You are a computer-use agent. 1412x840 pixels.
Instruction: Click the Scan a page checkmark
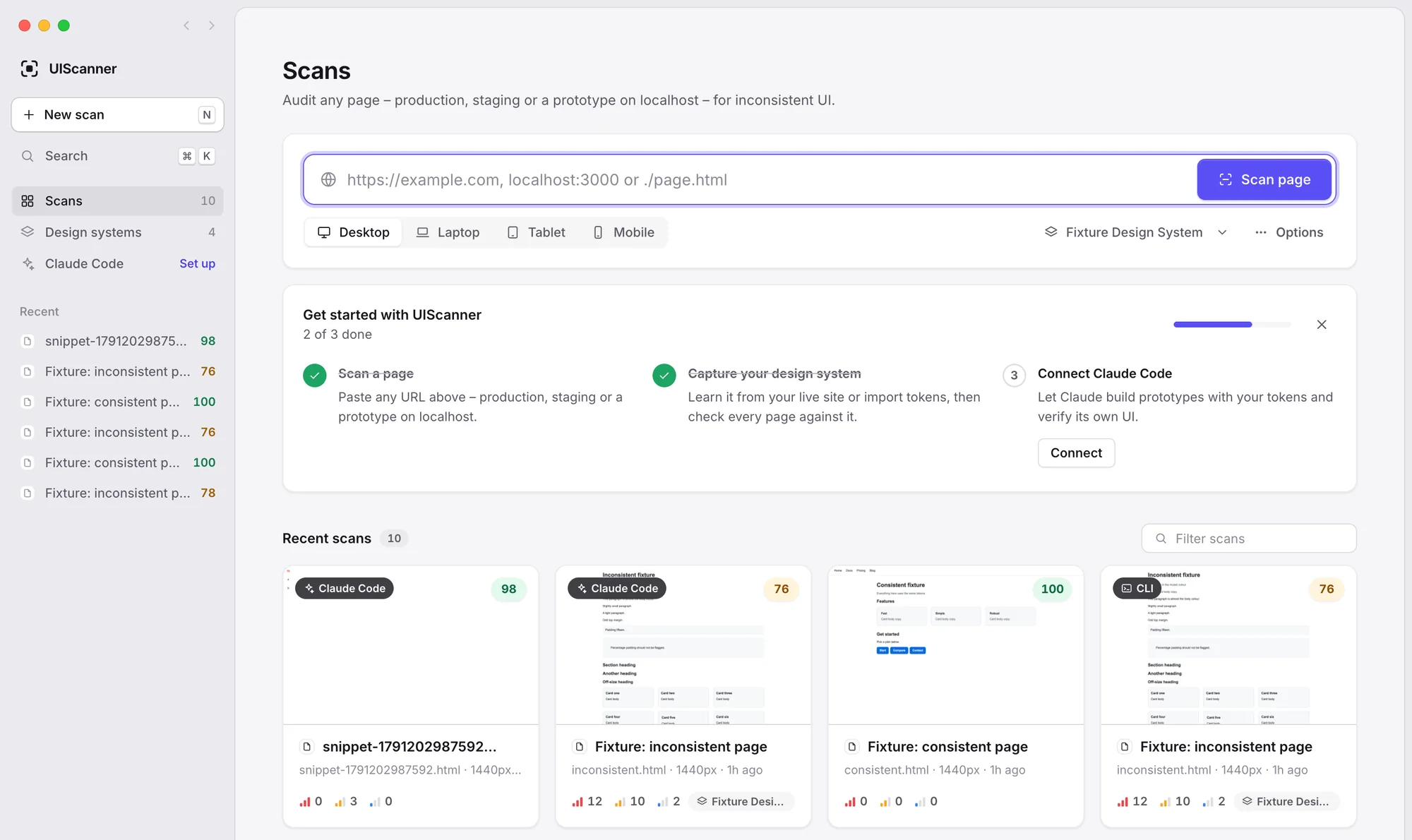[x=315, y=376]
